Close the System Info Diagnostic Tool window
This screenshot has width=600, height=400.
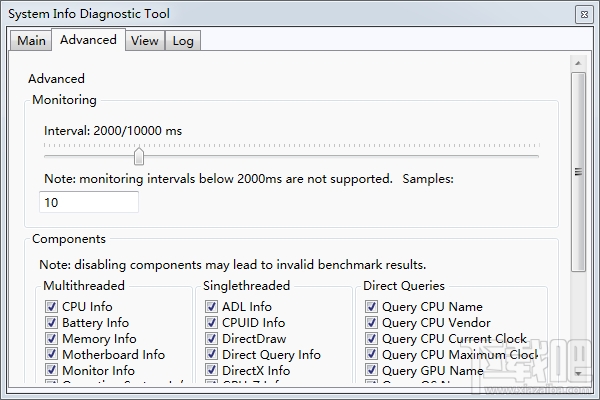[583, 14]
